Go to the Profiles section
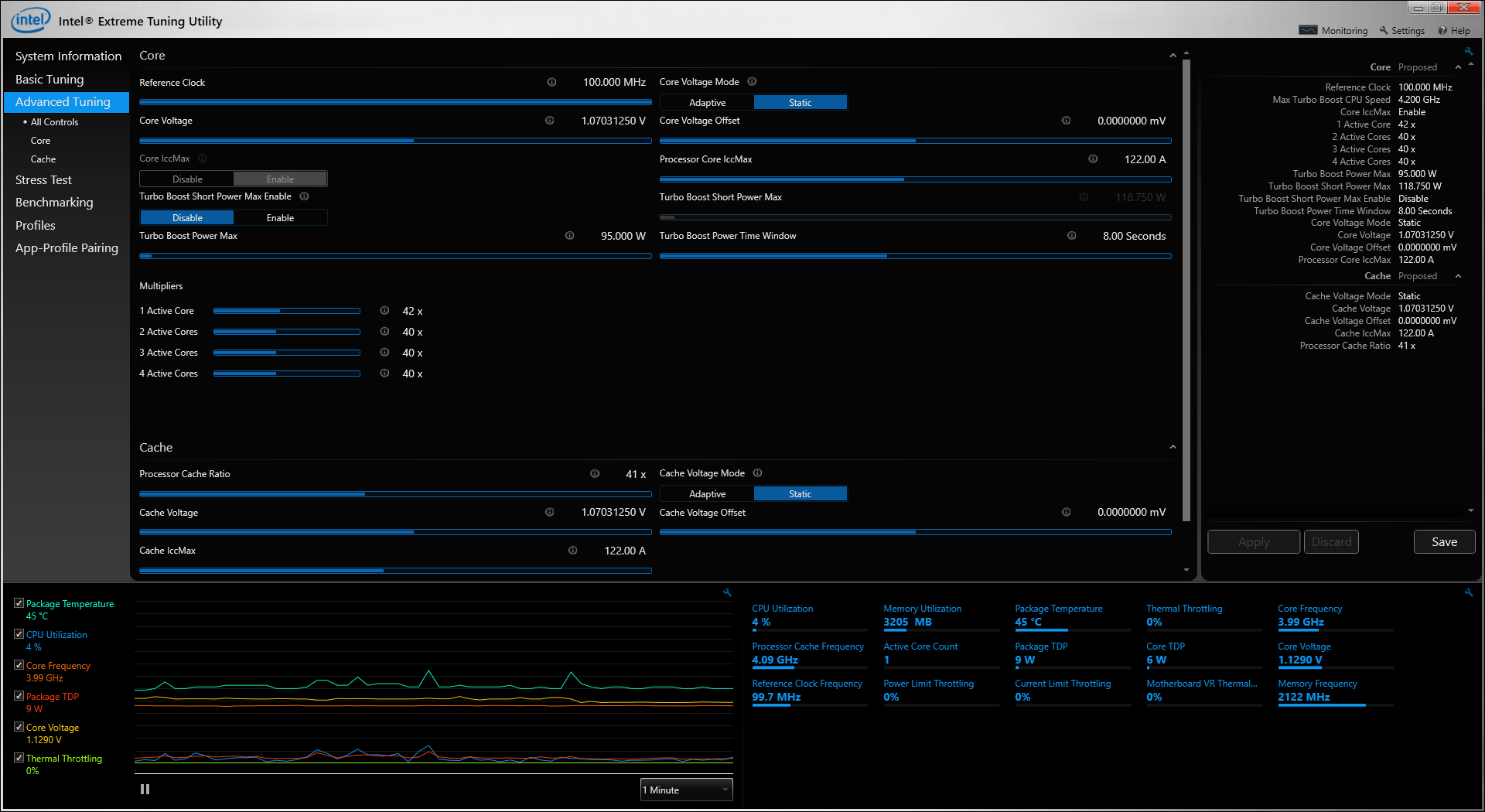 coord(36,226)
